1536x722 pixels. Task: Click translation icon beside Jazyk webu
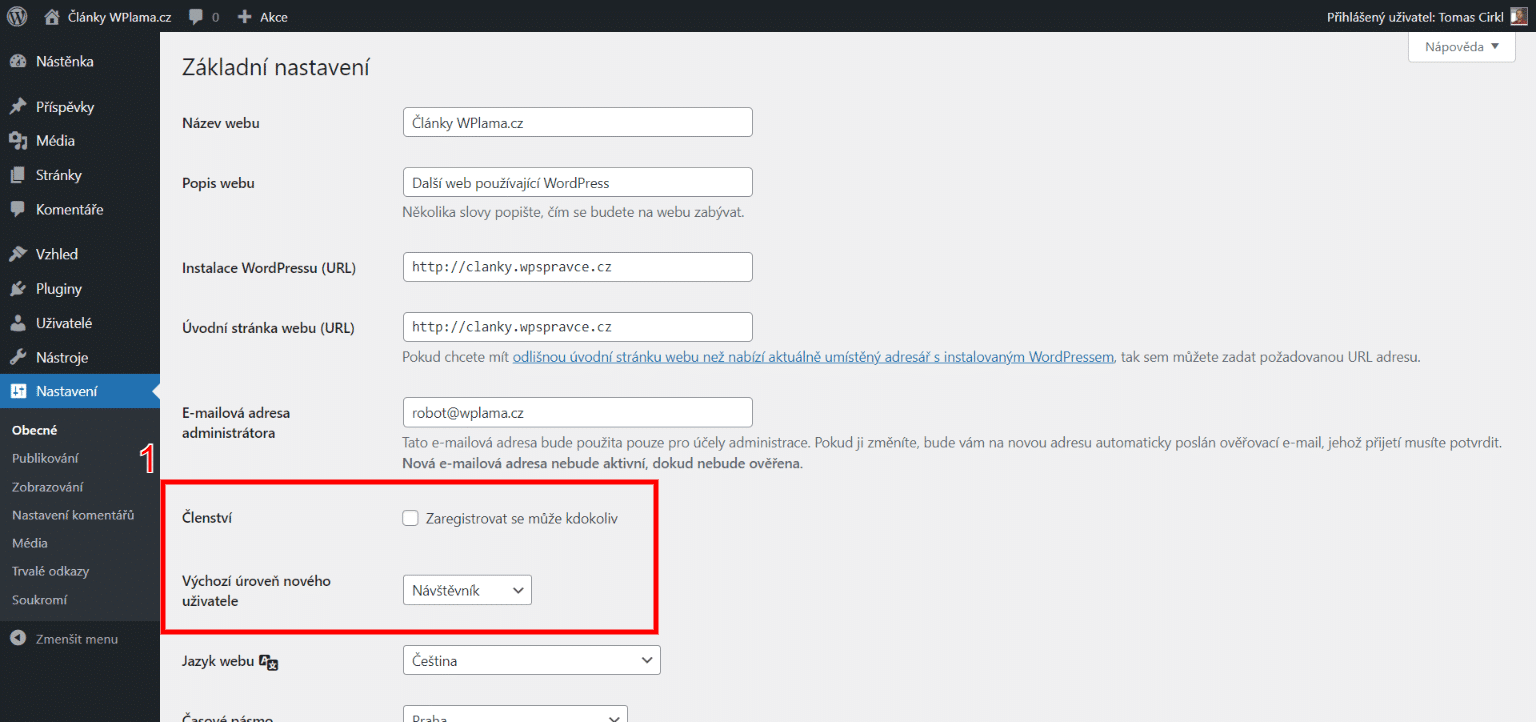pyautogui.click(x=268, y=662)
